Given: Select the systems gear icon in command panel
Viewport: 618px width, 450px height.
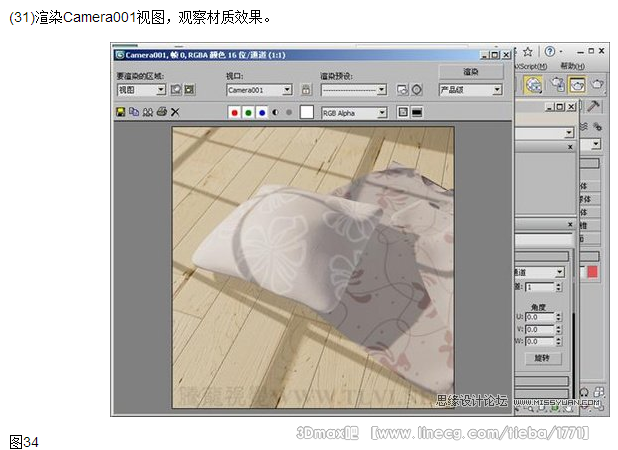Looking at the screenshot, I should (598, 126).
